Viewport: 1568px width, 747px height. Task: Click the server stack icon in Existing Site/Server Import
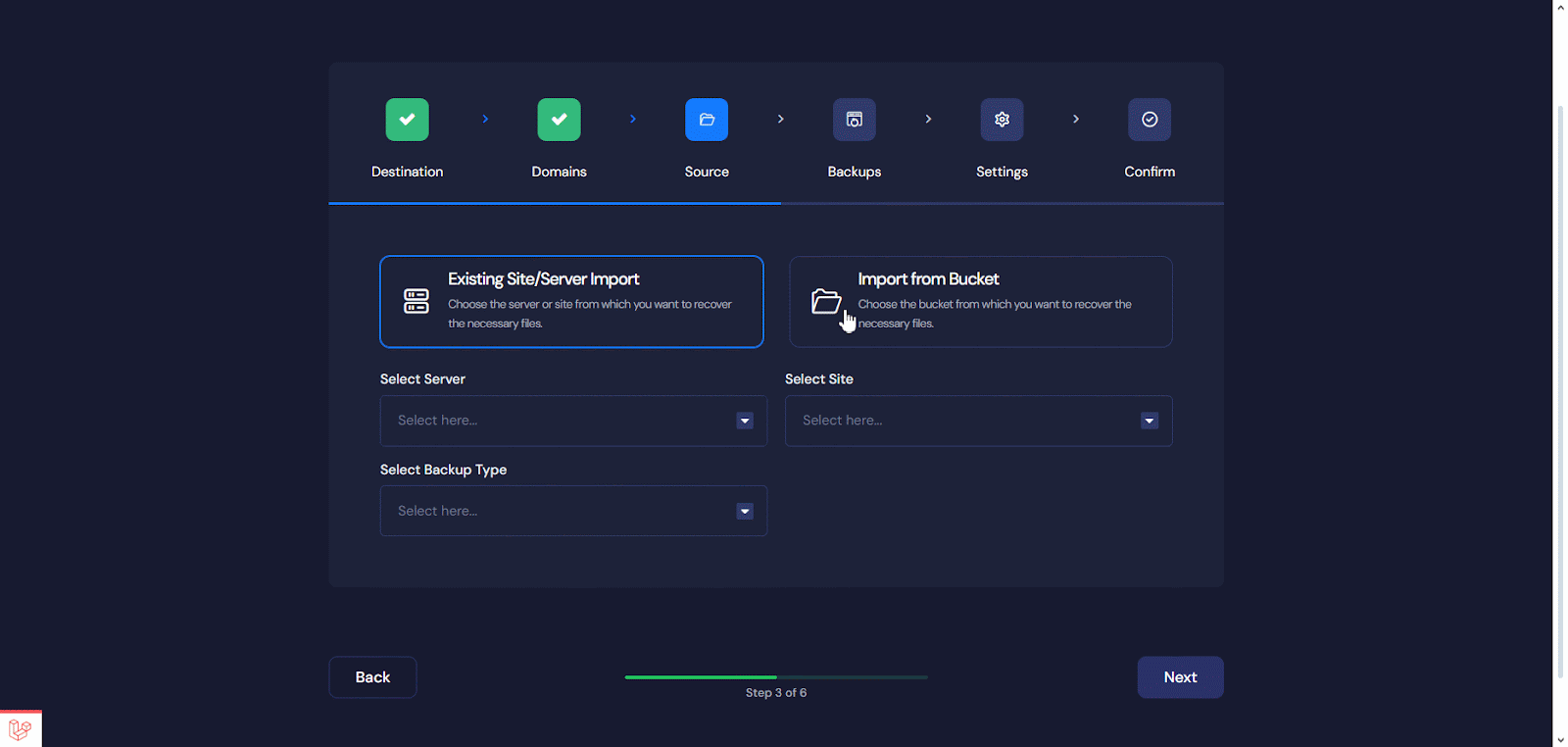(416, 301)
